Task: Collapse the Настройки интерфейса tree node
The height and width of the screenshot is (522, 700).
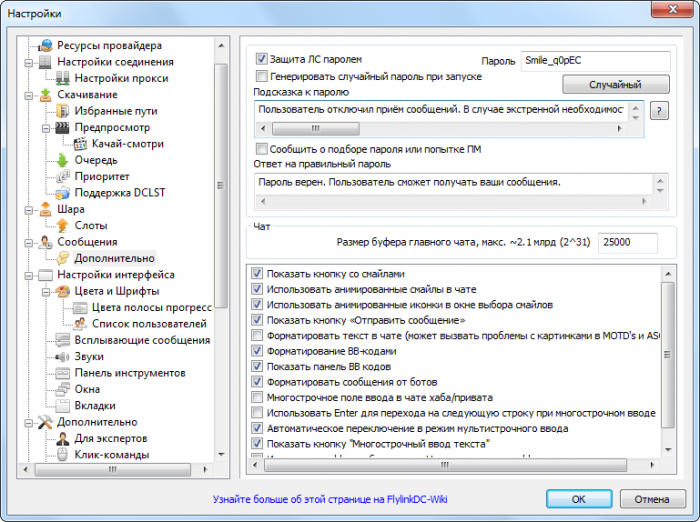Action: (x=28, y=275)
